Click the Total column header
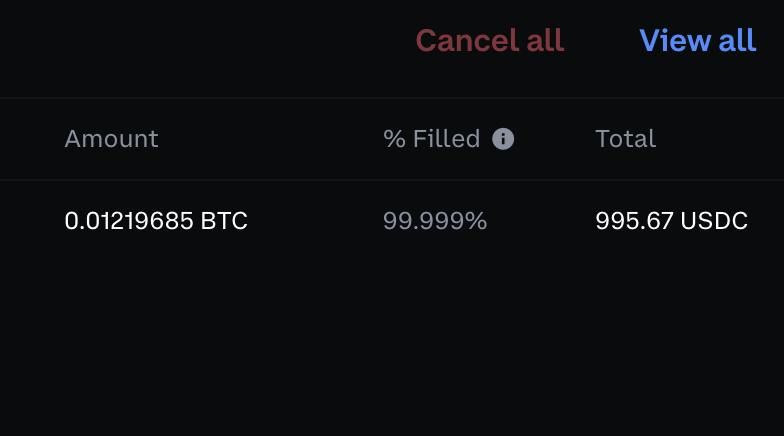This screenshot has height=436, width=784. tap(625, 139)
